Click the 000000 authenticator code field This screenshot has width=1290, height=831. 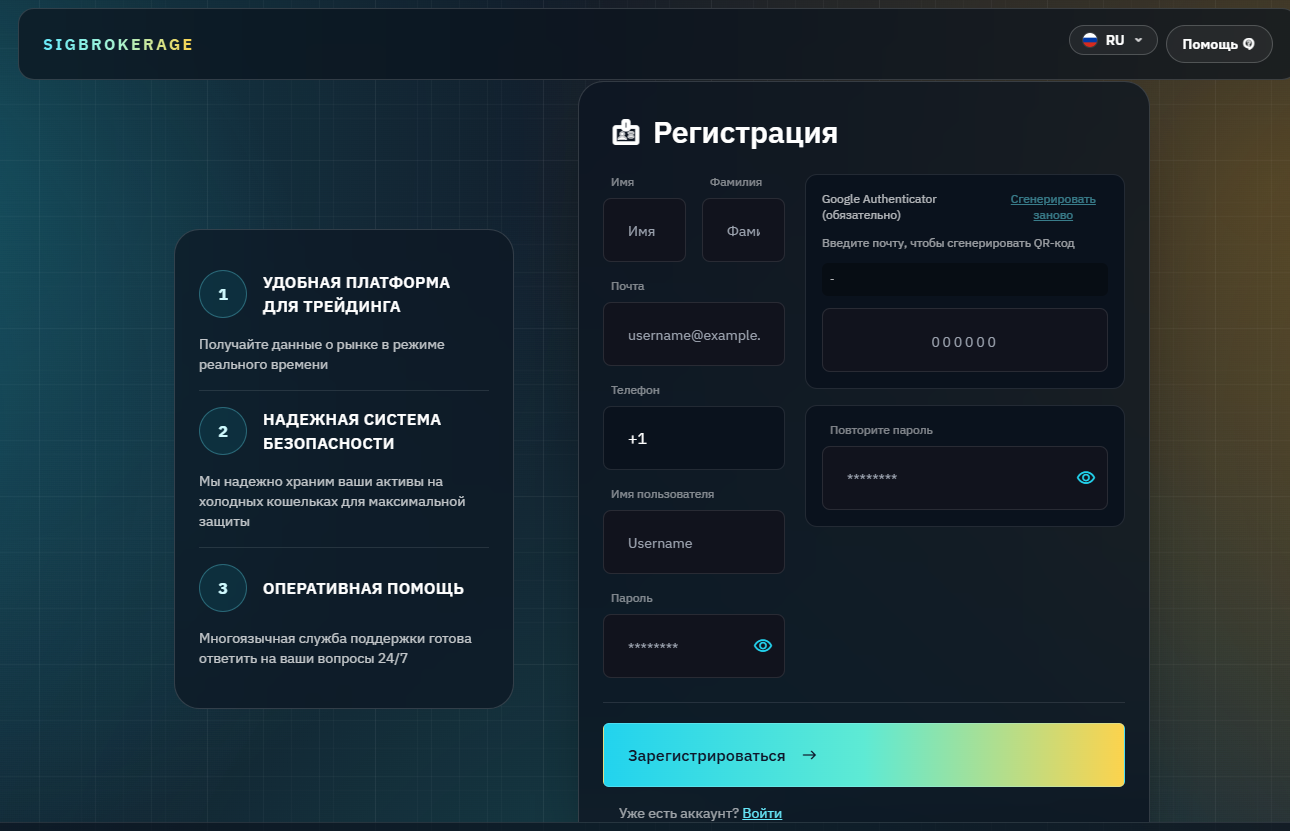point(965,340)
